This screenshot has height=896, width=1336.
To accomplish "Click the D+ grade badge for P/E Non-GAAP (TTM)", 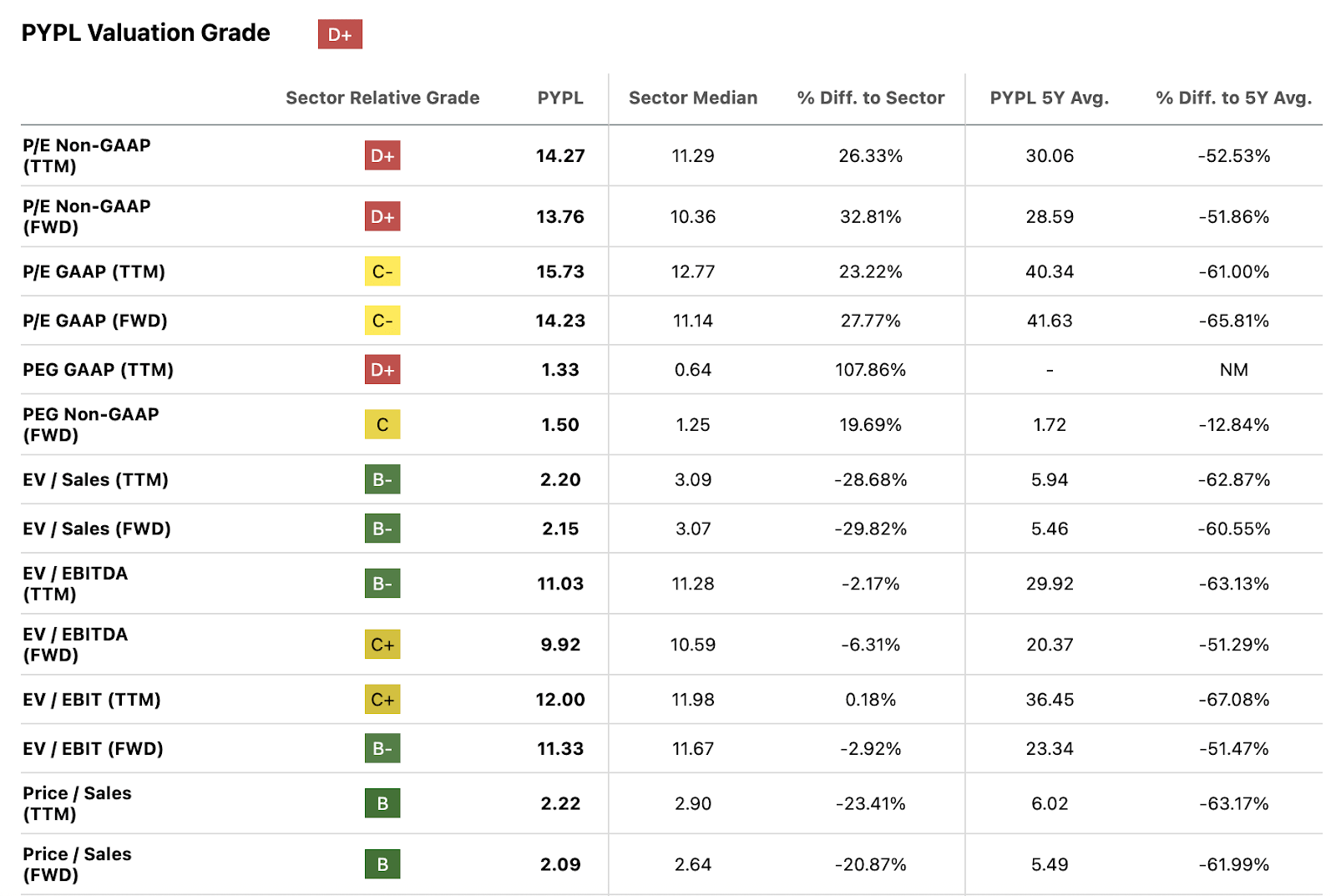I will click(382, 155).
